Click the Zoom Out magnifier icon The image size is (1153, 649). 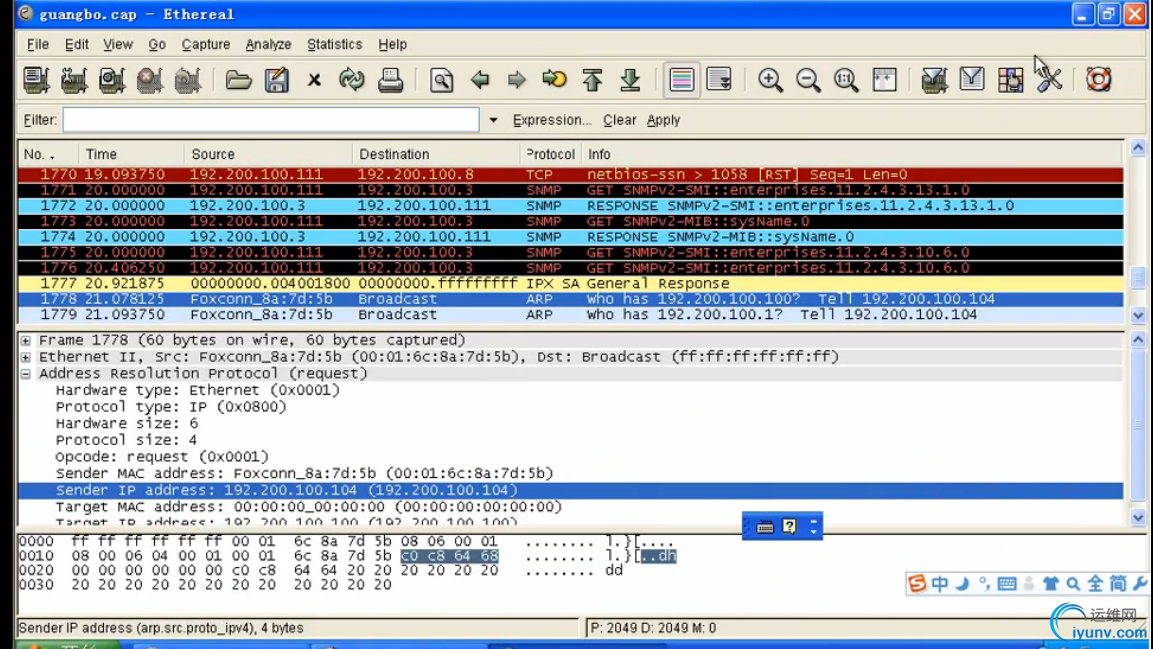click(x=808, y=80)
